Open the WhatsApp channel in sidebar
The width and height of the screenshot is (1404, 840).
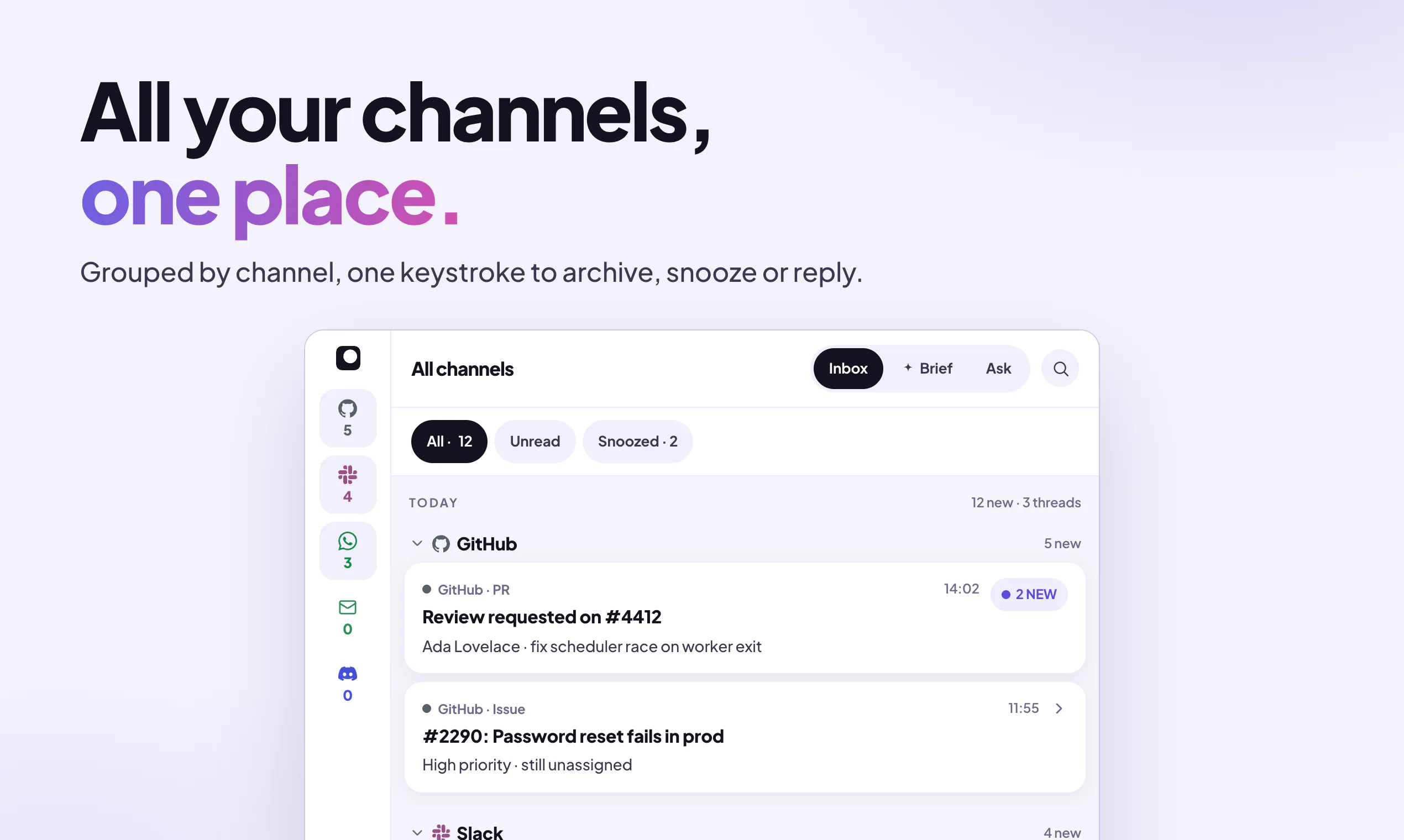pos(348,551)
